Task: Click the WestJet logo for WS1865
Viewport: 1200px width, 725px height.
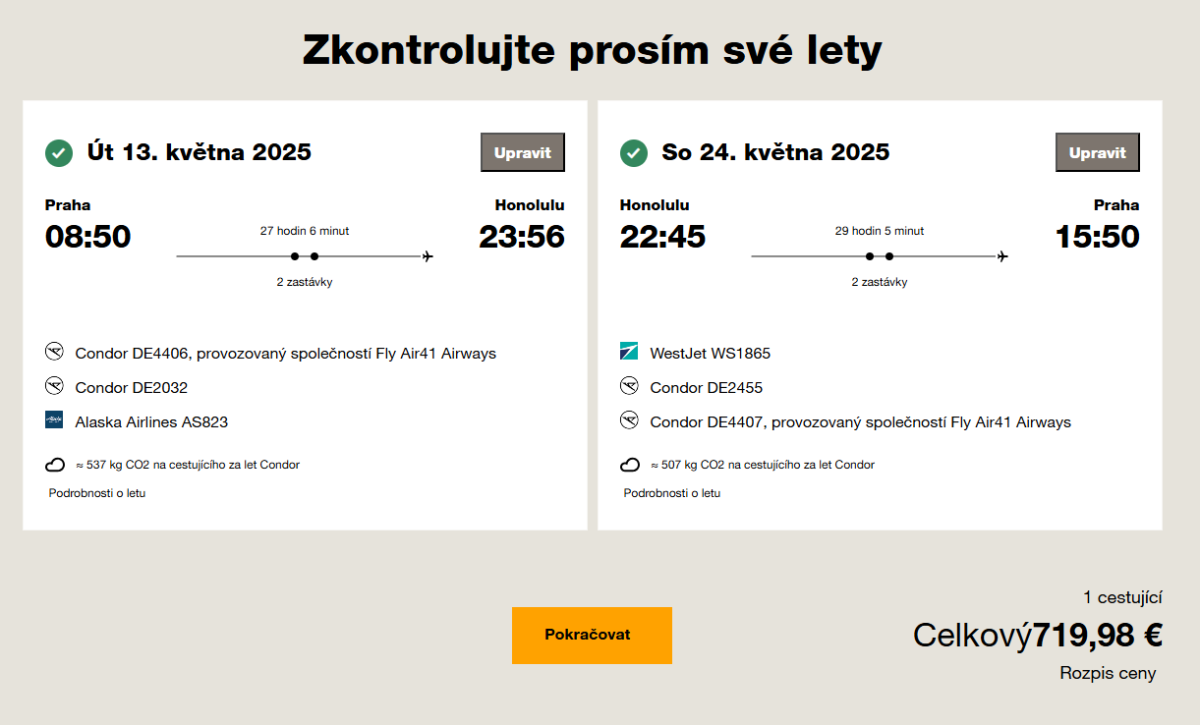Action: point(629,352)
